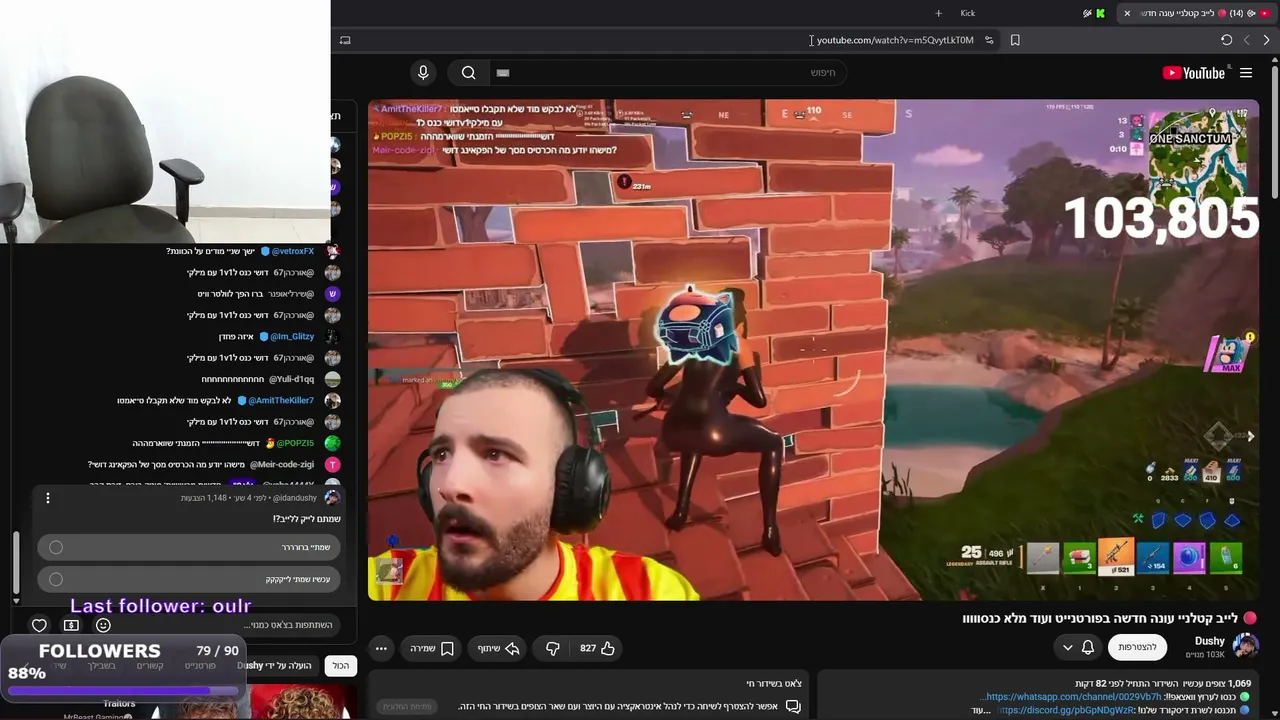The image size is (1280, 720).
Task: Click the browser address bar URL
Action: [x=895, y=40]
